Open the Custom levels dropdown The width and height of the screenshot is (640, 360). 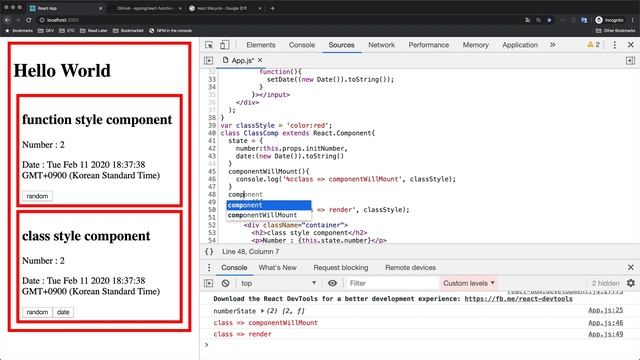pos(469,283)
